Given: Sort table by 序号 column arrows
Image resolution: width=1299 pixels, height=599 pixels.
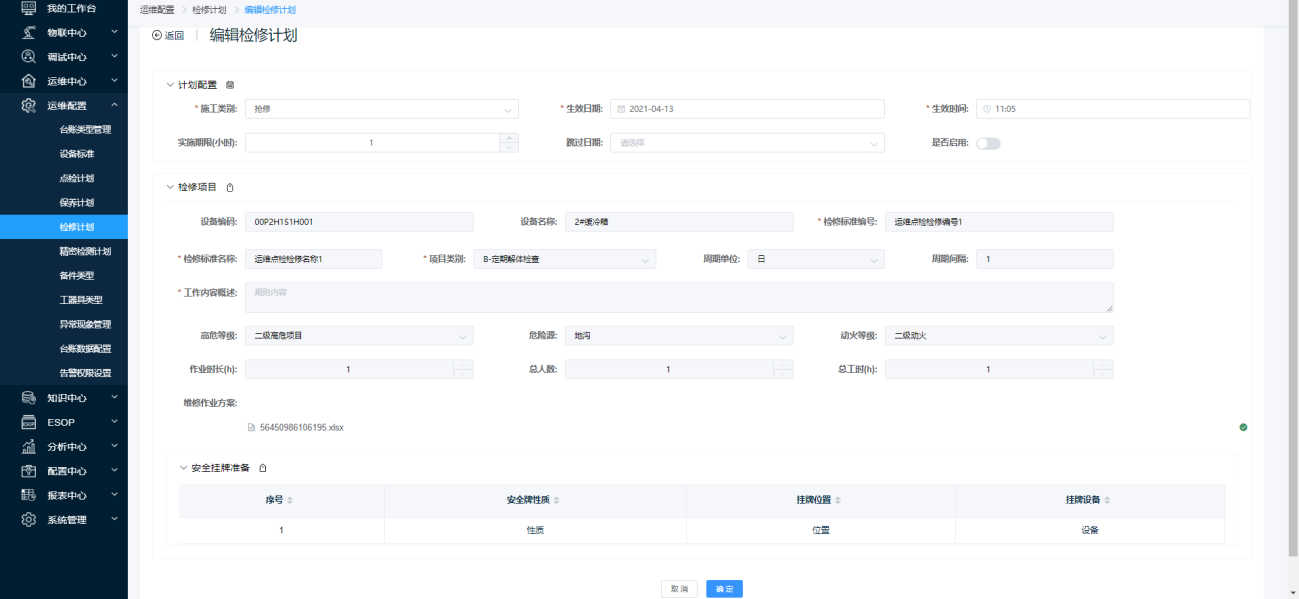Looking at the screenshot, I should pyautogui.click(x=290, y=500).
